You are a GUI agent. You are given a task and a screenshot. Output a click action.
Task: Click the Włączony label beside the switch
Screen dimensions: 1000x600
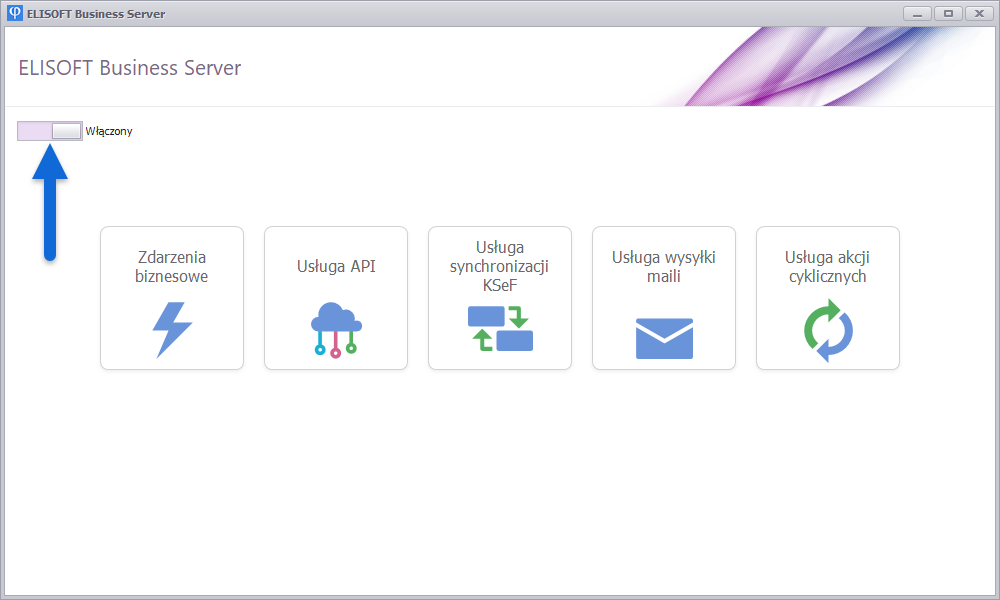(109, 131)
